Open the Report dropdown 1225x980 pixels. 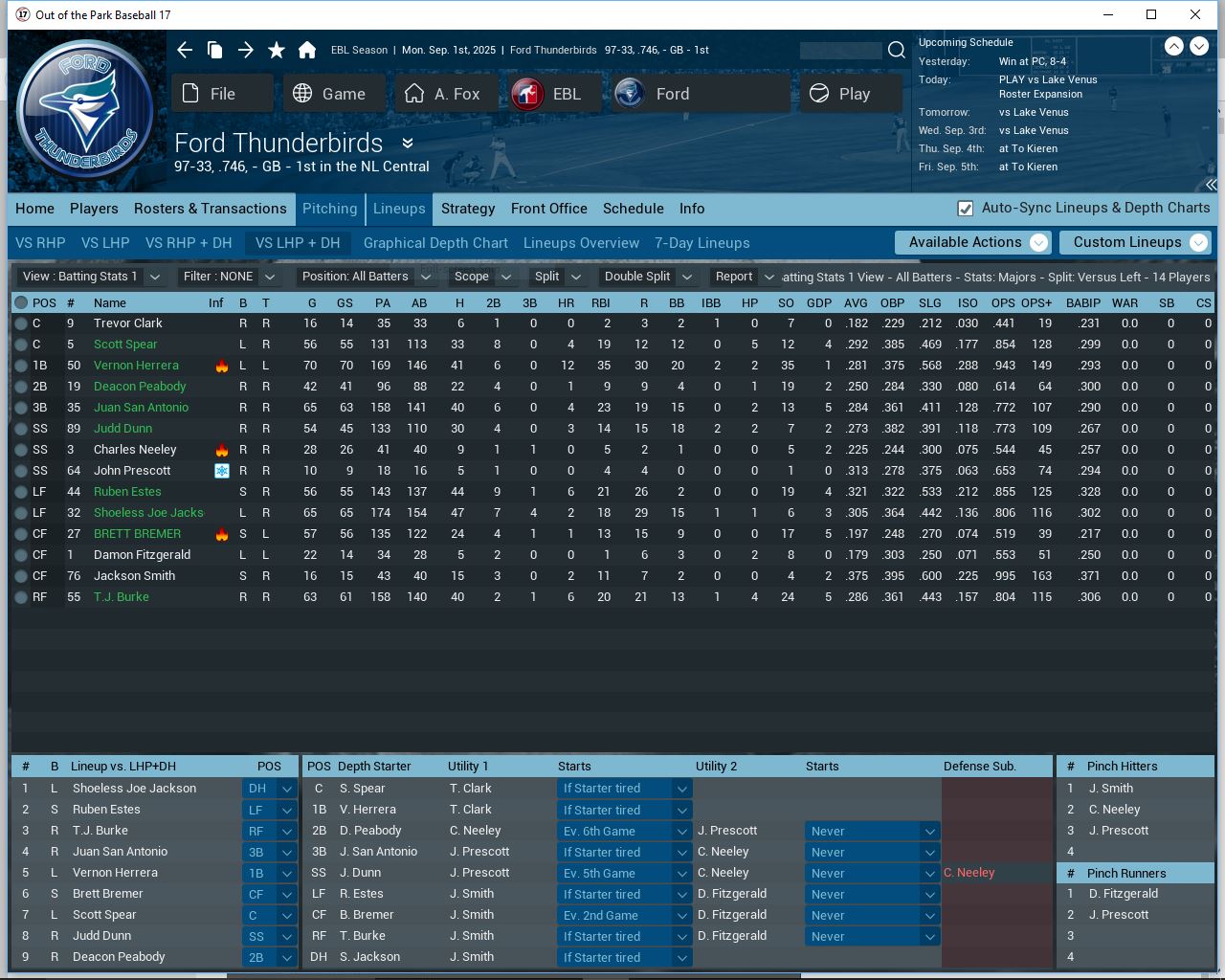tap(744, 277)
